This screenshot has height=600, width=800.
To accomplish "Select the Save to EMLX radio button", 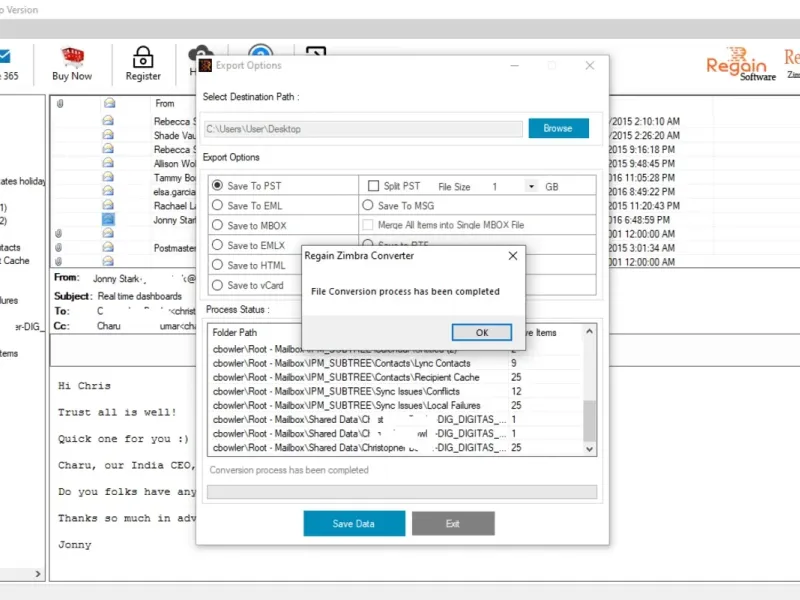I will [217, 245].
